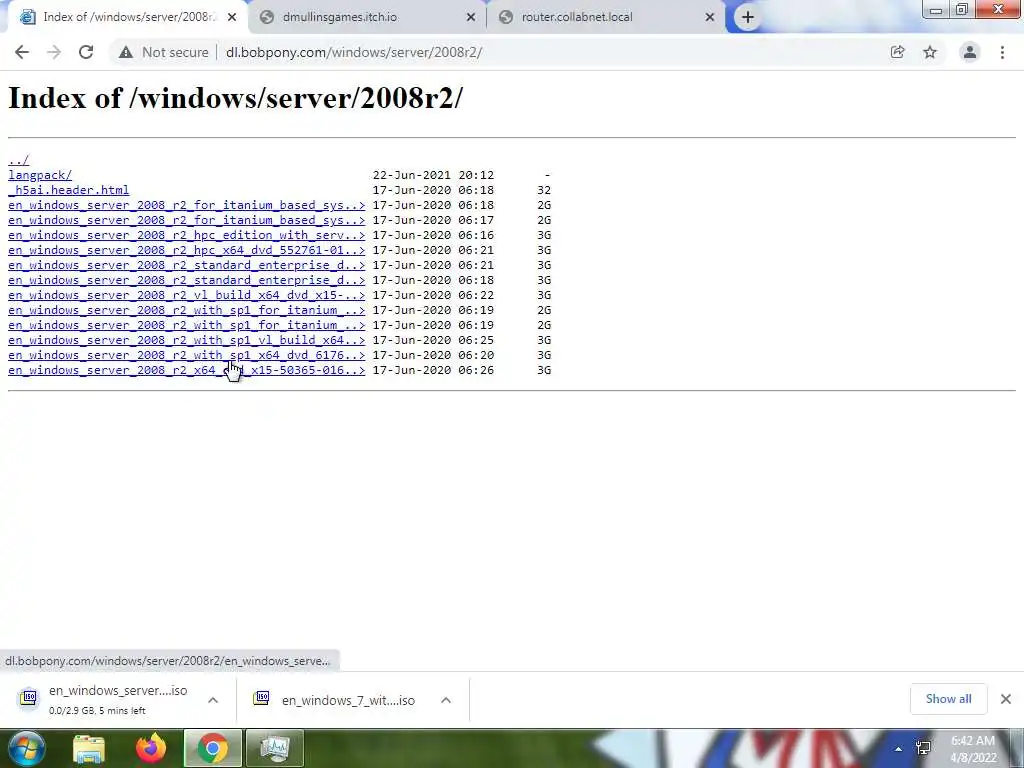Go back to the previous page
This screenshot has width=1024, height=768.
(x=22, y=52)
